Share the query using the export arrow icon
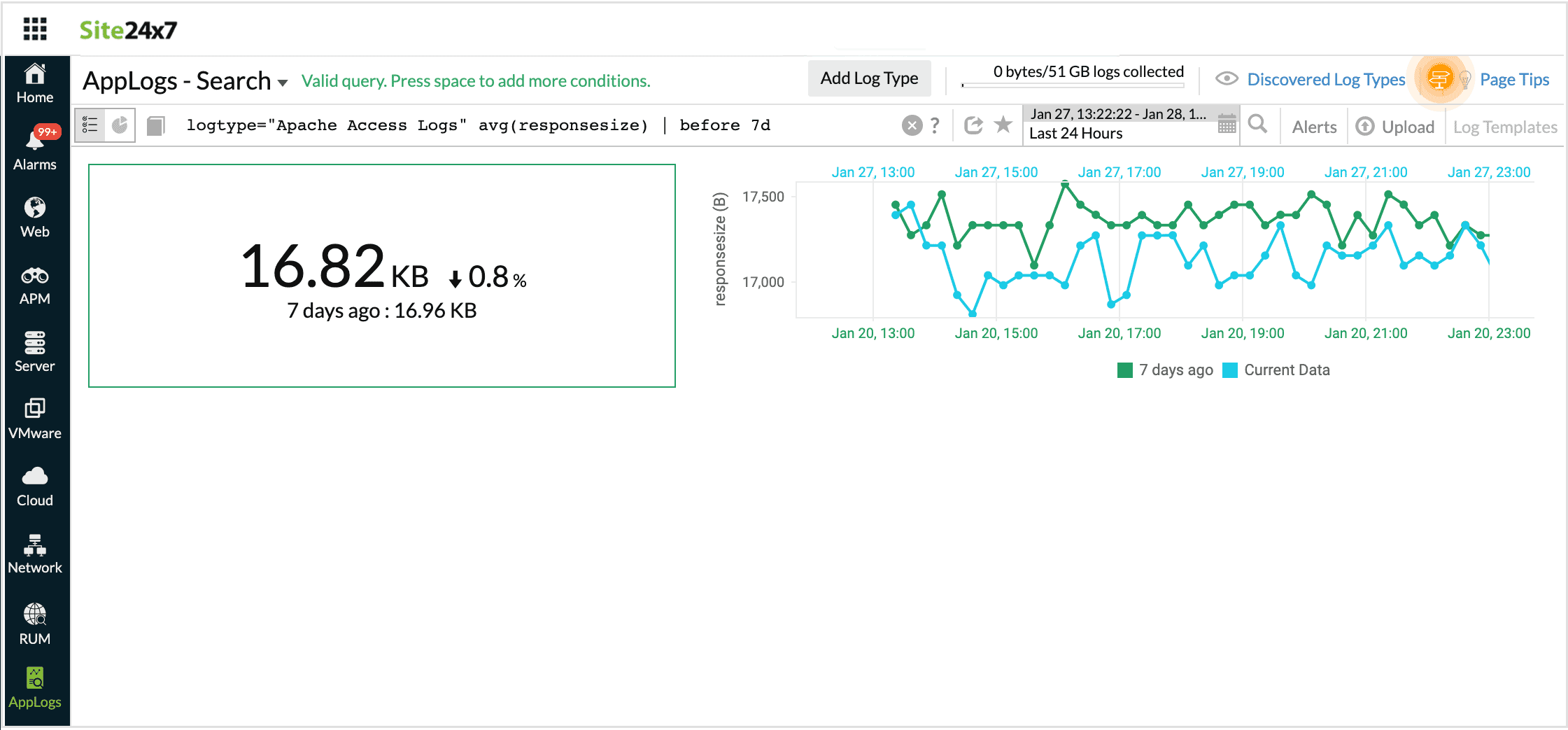The width and height of the screenshot is (1568, 730). 973,125
